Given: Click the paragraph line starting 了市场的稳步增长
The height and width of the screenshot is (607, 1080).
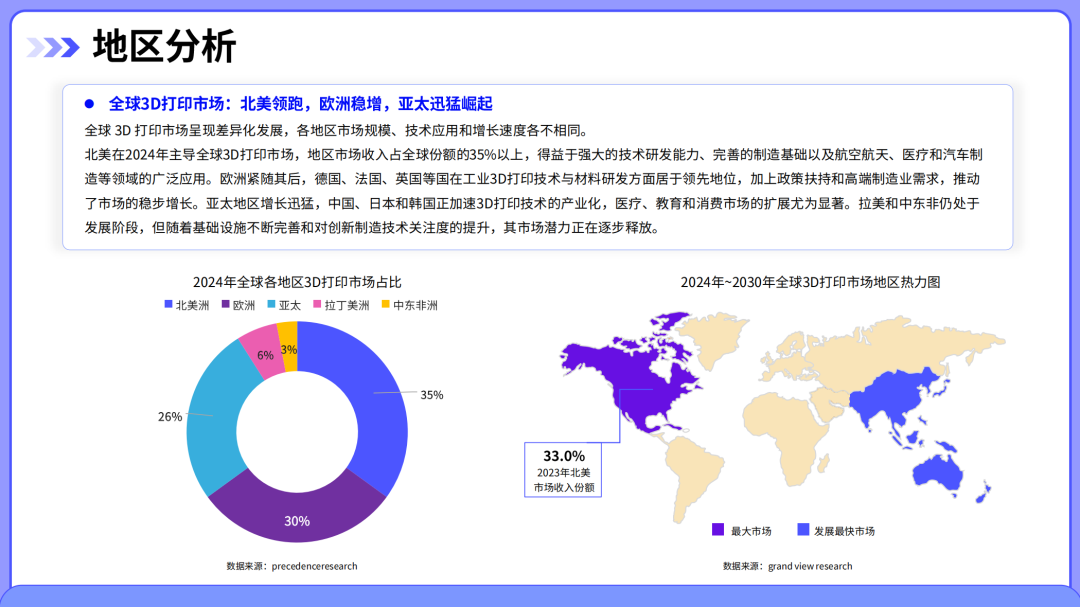Looking at the screenshot, I should (x=532, y=203).
